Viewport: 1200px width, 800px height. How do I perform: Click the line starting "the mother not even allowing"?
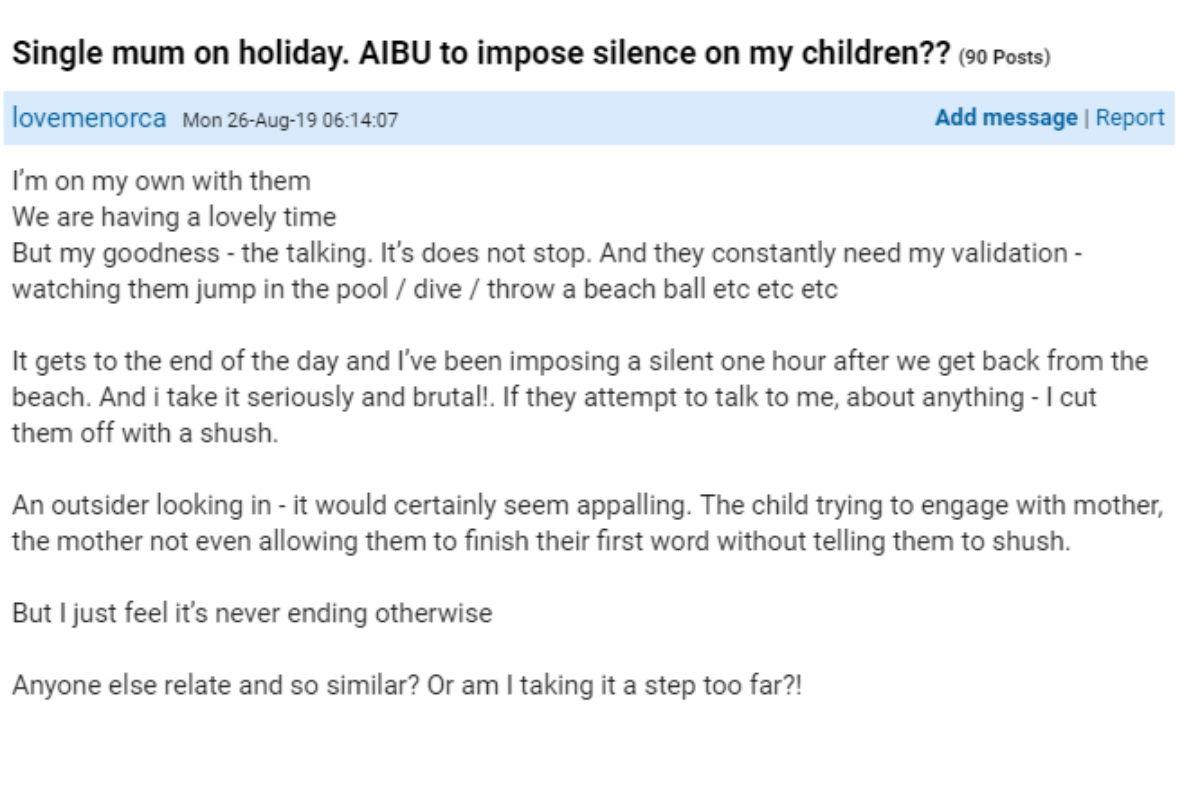541,541
